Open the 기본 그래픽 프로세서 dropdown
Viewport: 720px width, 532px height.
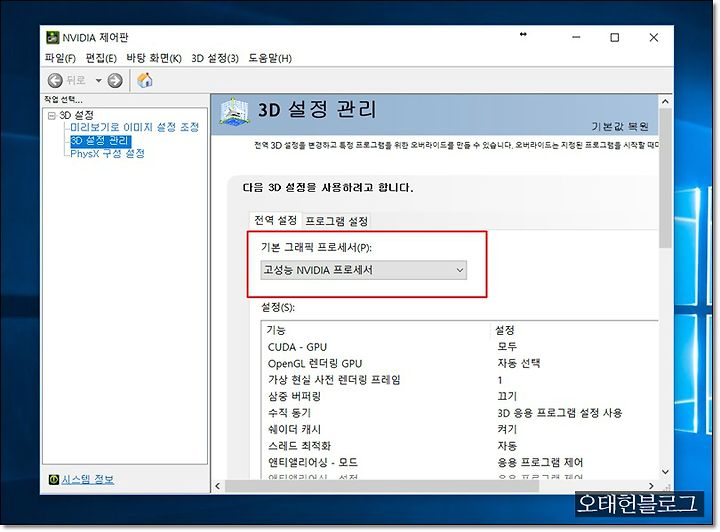[363, 270]
